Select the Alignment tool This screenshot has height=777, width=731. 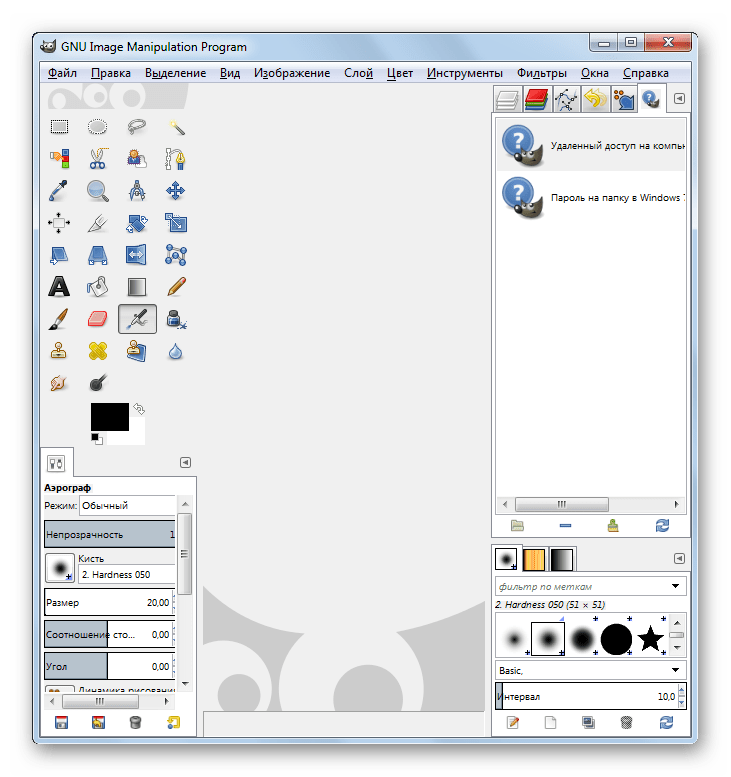coord(59,223)
